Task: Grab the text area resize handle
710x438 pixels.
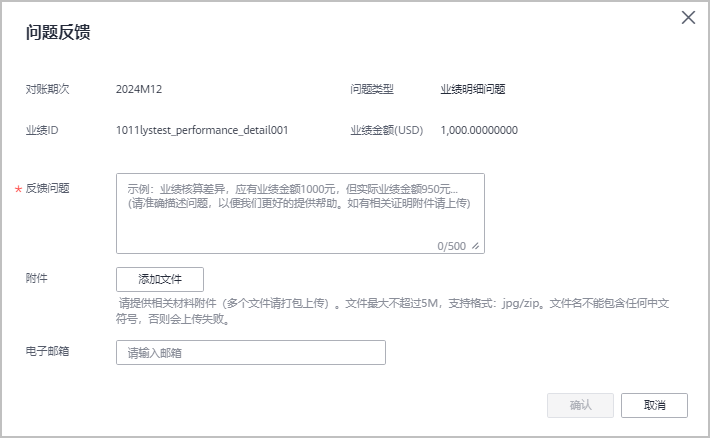Action: click(x=475, y=246)
